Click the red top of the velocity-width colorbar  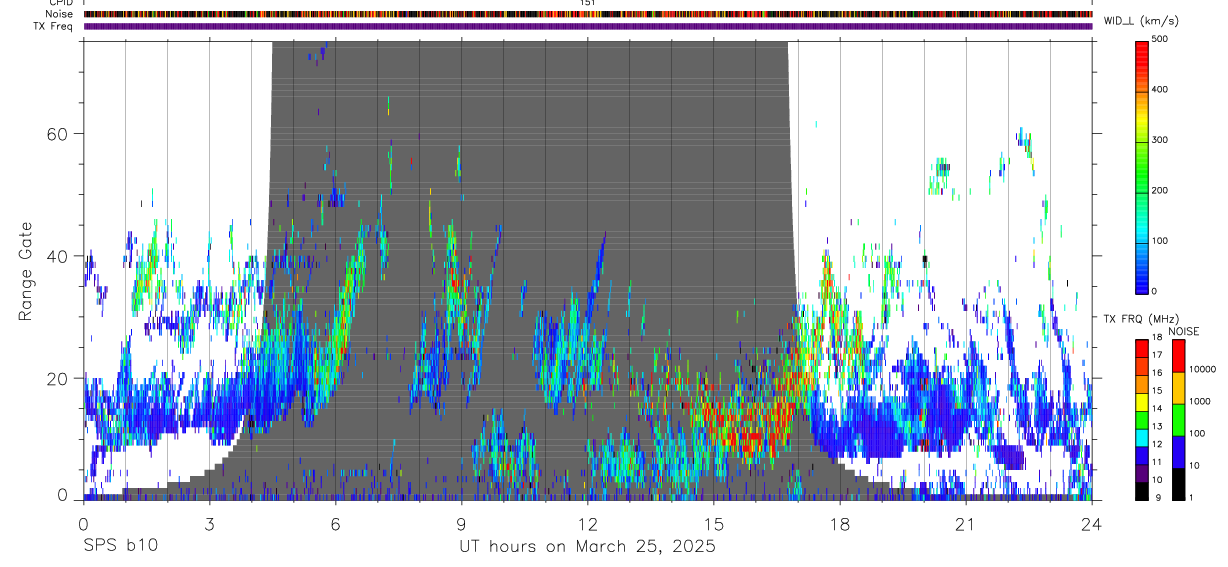(x=1142, y=47)
